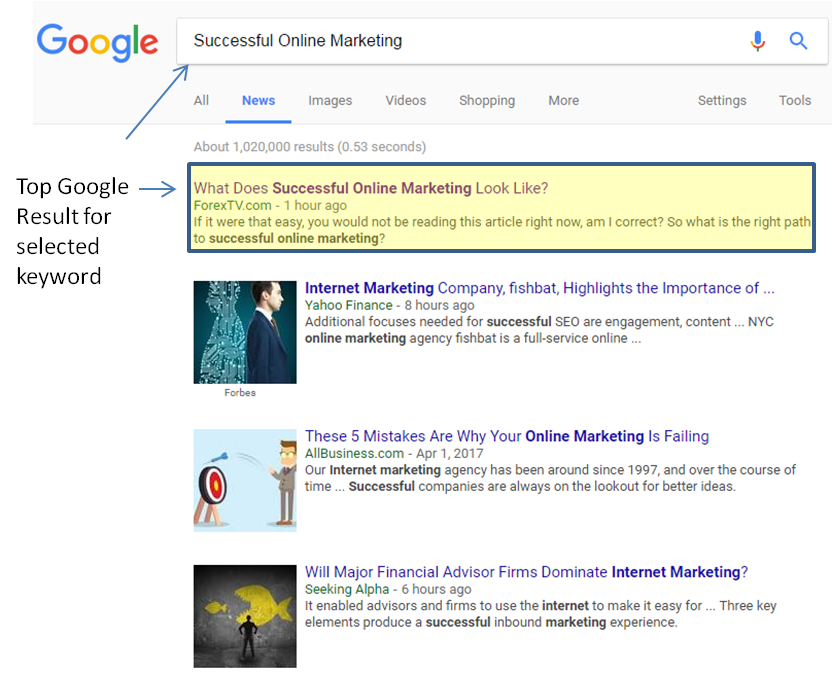Image resolution: width=833 pixels, height=675 pixels.
Task: Click the snippet starting 'Our Internet marketing agency'
Action: 550,478
